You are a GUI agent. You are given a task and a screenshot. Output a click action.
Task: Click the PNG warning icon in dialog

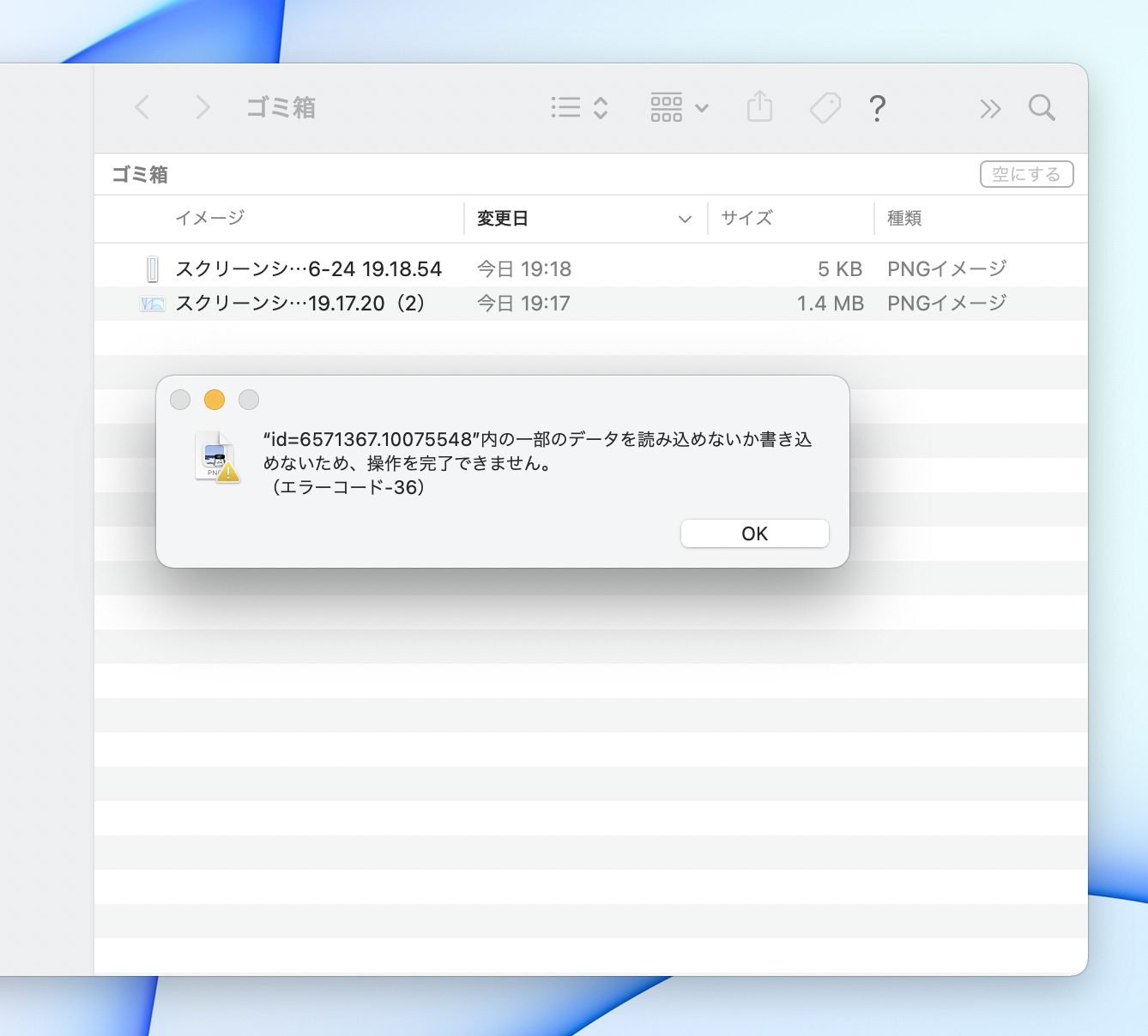tap(217, 456)
